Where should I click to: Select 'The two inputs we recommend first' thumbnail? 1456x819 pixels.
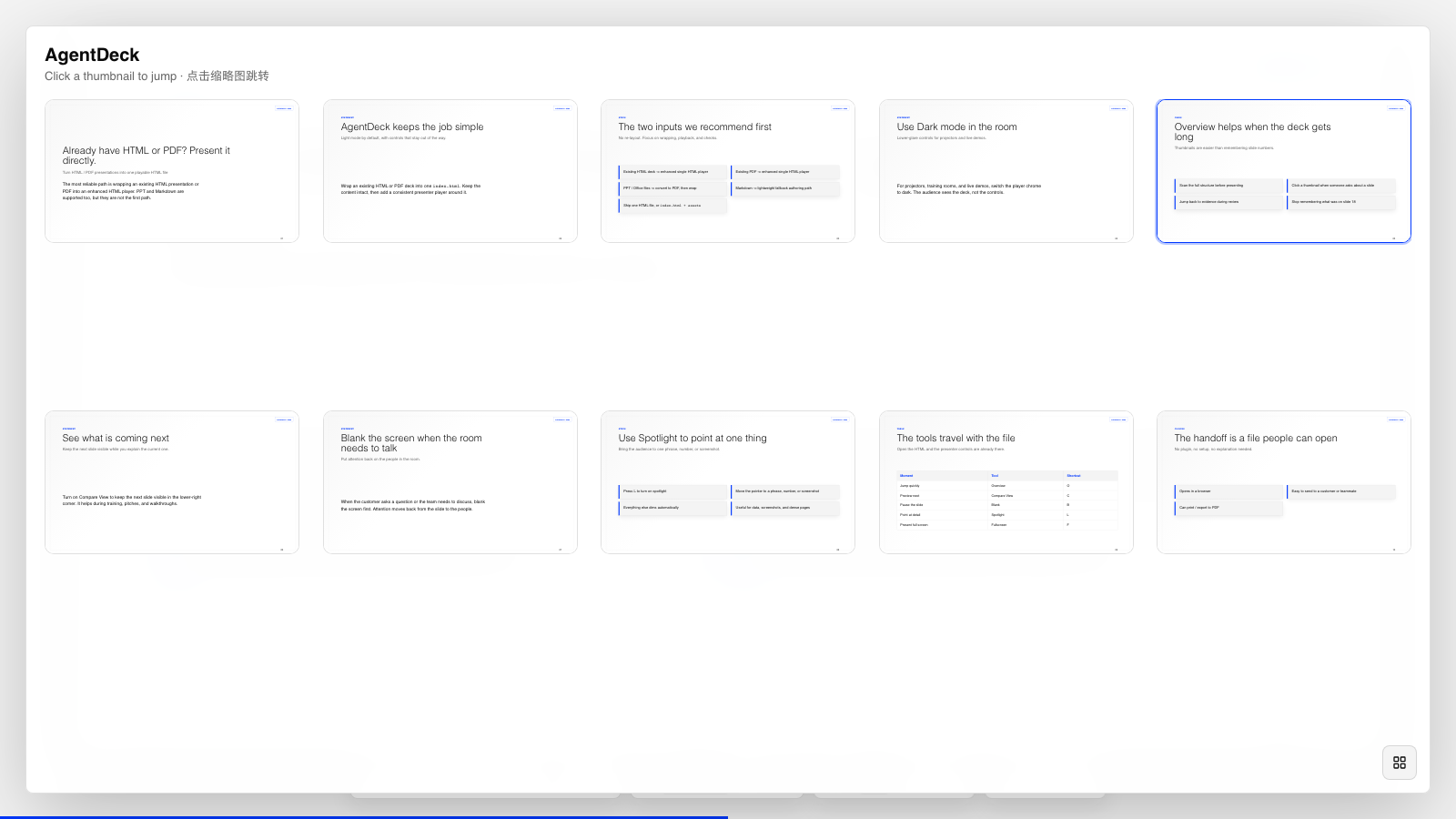[x=728, y=171]
